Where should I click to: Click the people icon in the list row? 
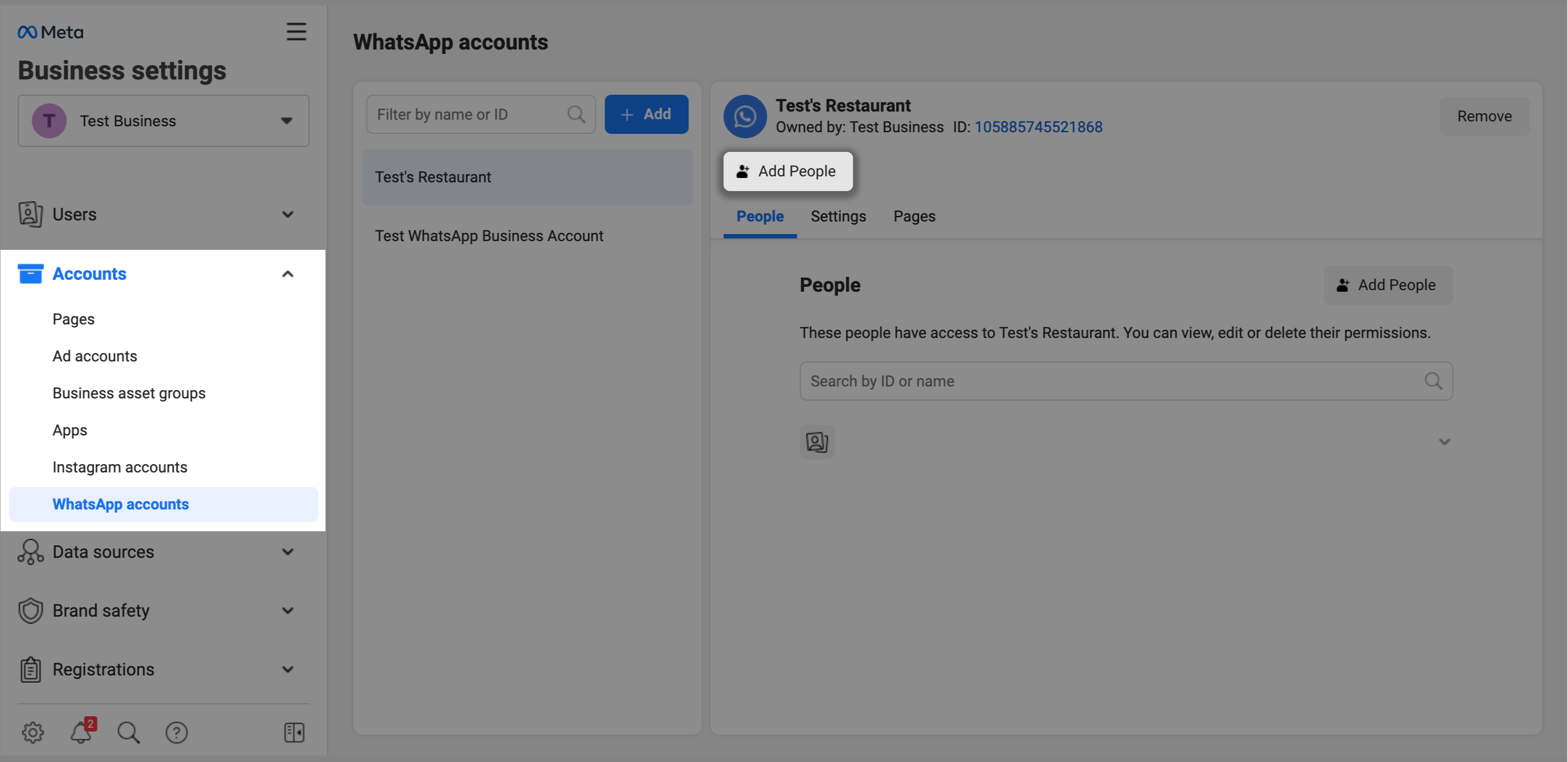pos(817,441)
